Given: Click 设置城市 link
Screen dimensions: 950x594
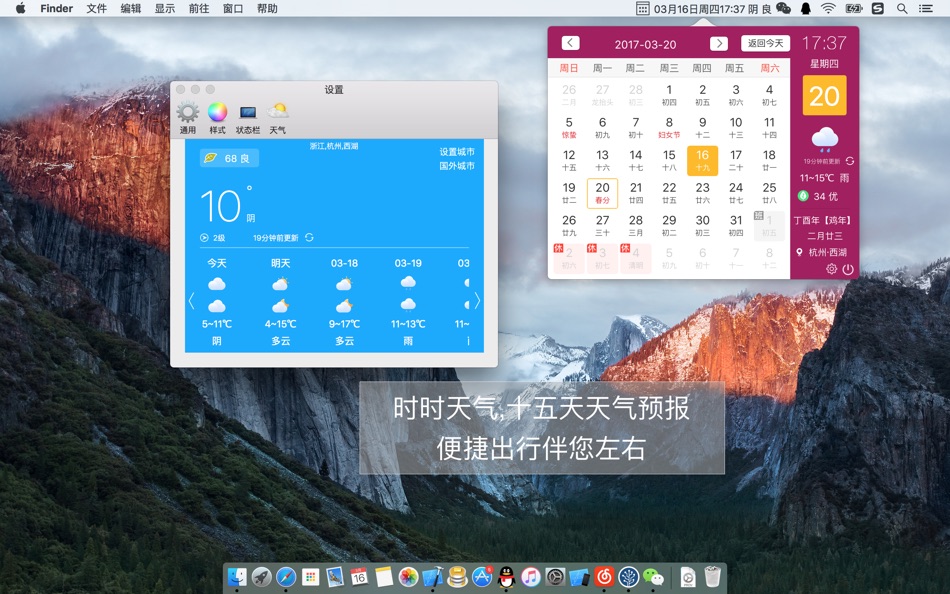Looking at the screenshot, I should tap(457, 152).
